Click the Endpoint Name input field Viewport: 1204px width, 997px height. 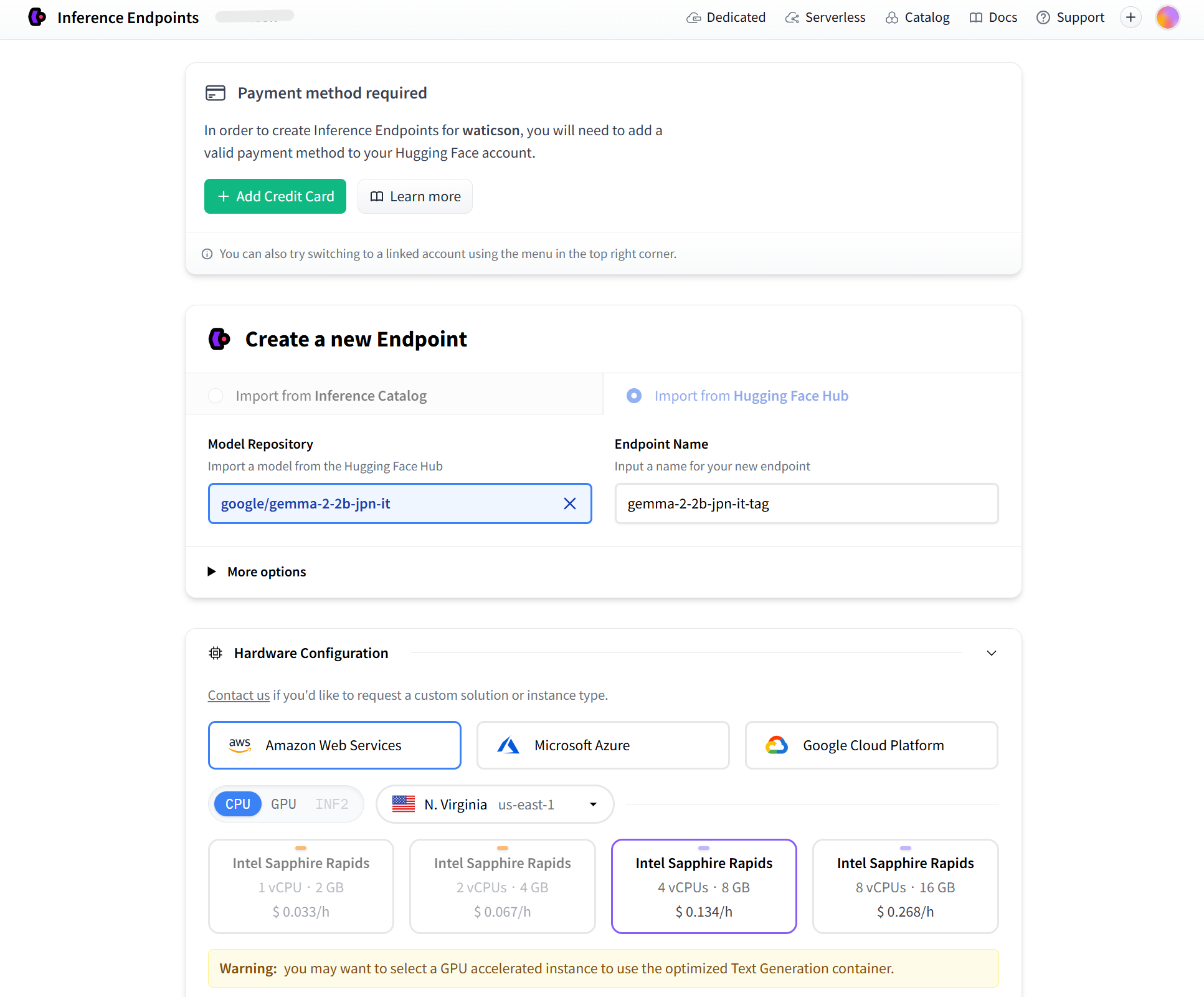[806, 503]
